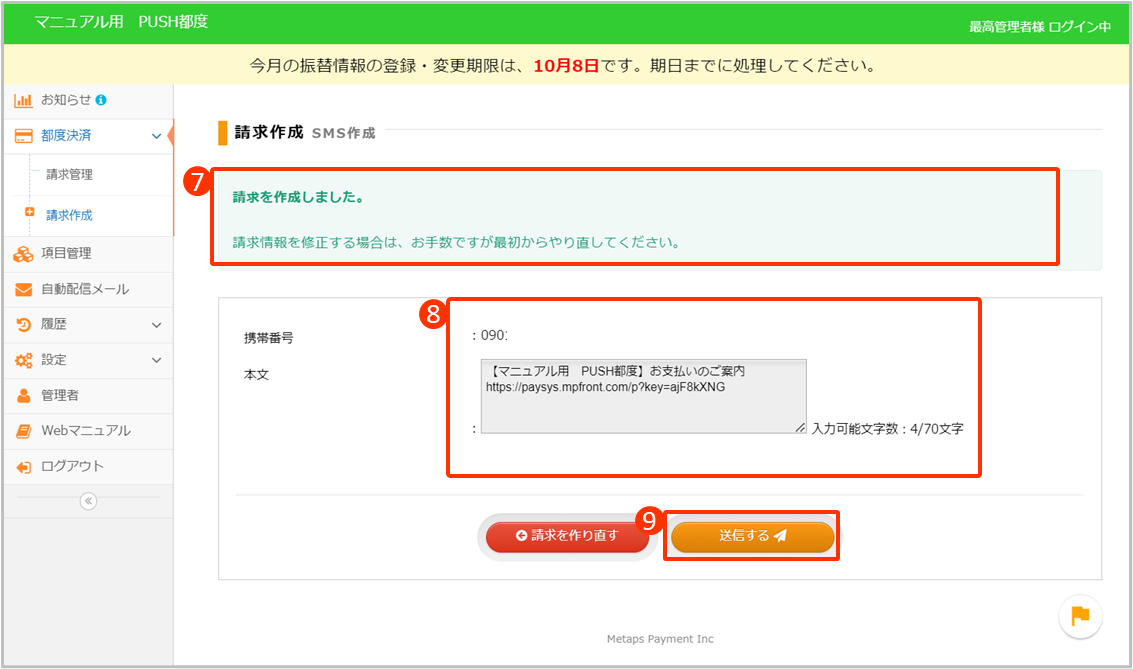This screenshot has width=1133, height=669.
Task: Click the お知らせ bar chart icon
Action: pos(24,100)
